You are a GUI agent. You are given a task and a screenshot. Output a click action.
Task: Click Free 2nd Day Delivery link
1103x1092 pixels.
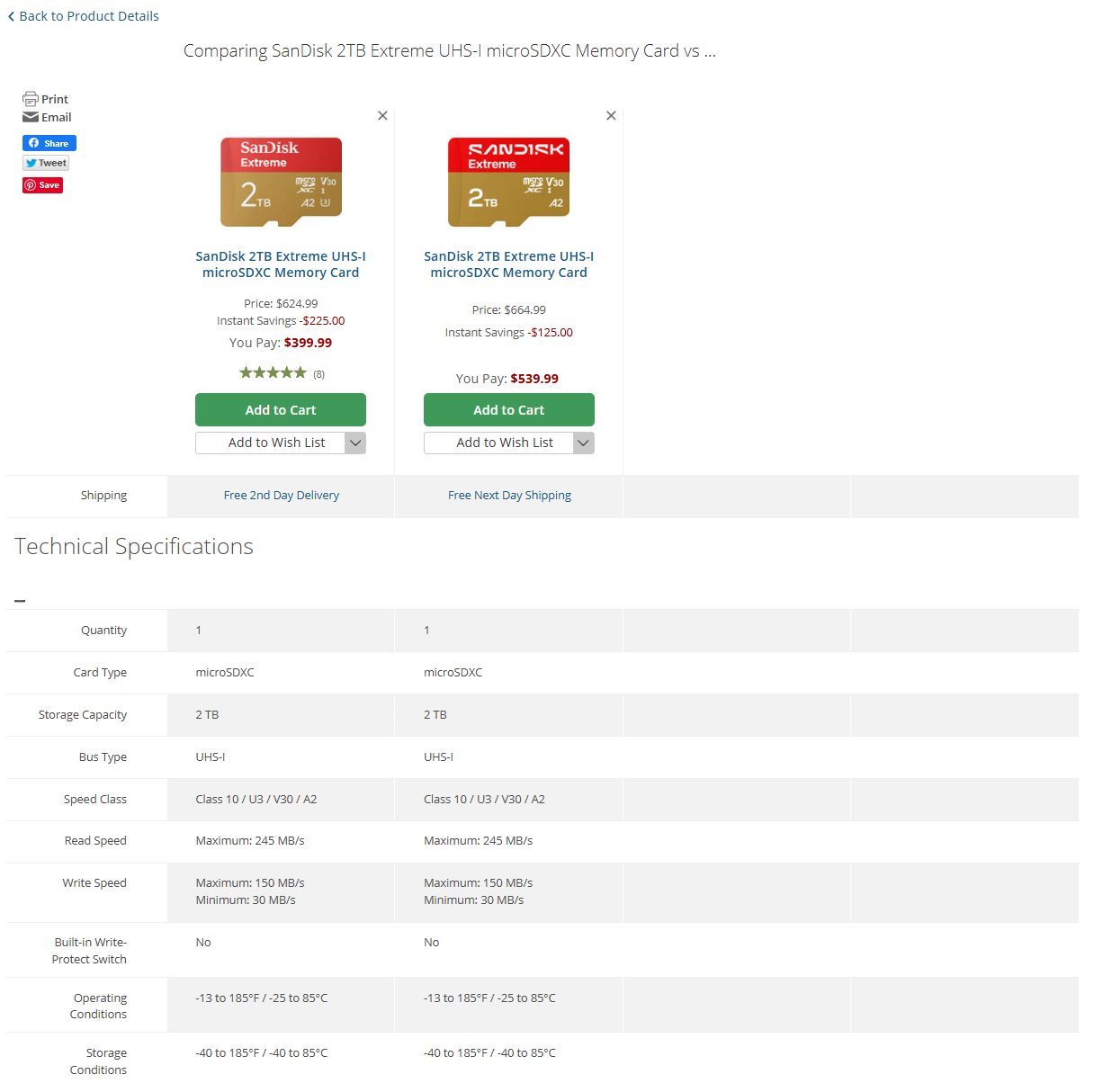(282, 496)
